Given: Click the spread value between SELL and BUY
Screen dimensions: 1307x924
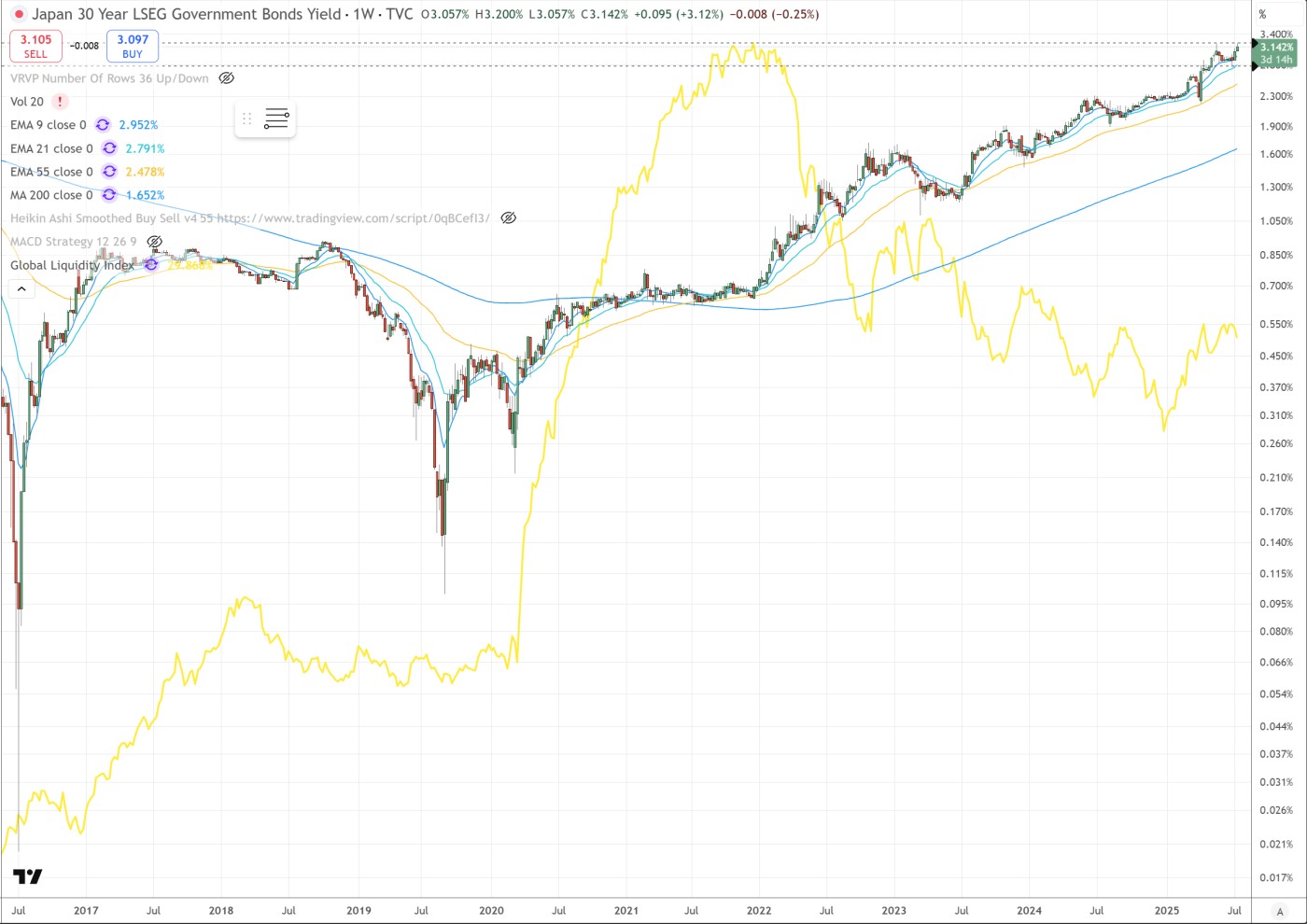Looking at the screenshot, I should coord(84,46).
